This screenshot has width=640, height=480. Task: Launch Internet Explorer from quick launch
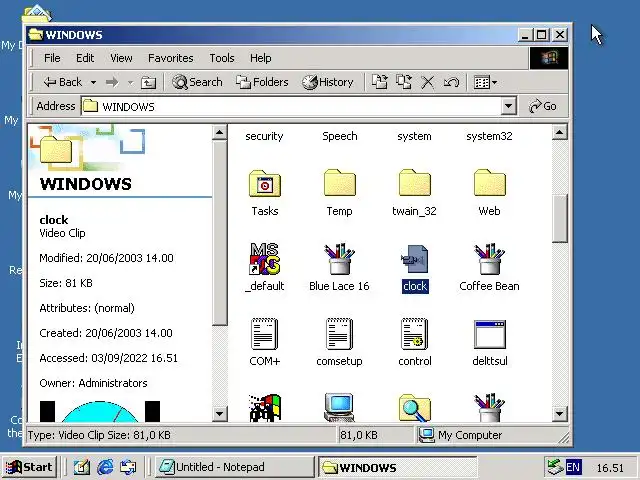tap(105, 467)
